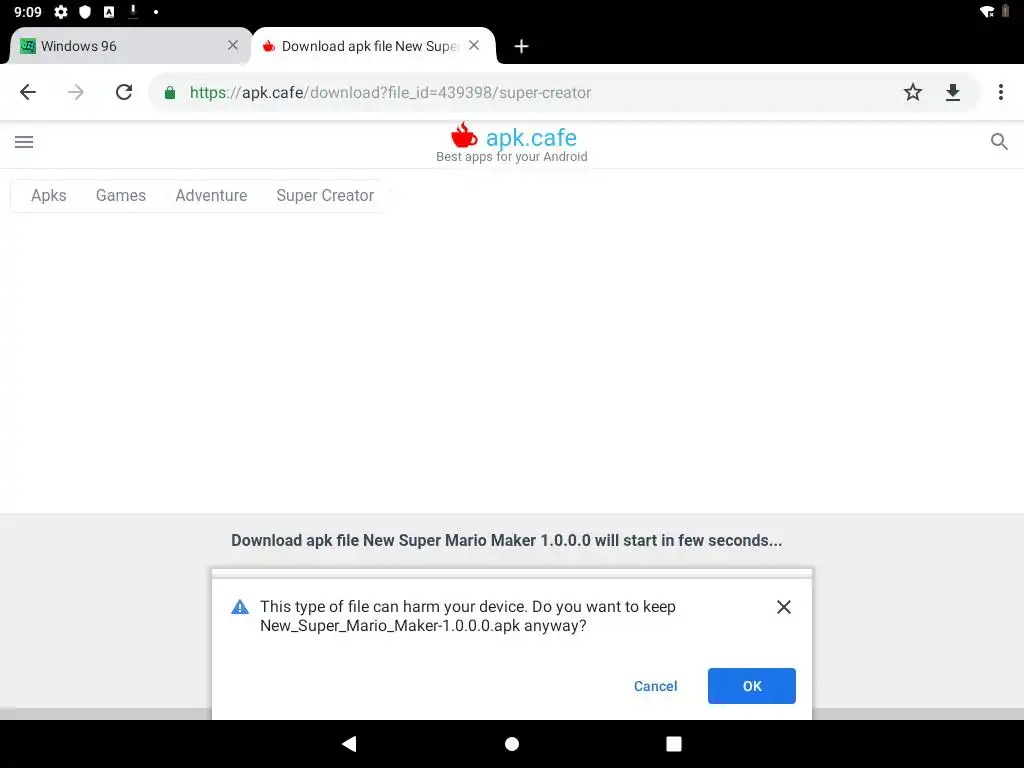Image resolution: width=1024 pixels, height=768 pixels.
Task: Click the 'will start in few seconds' message
Action: pos(506,541)
